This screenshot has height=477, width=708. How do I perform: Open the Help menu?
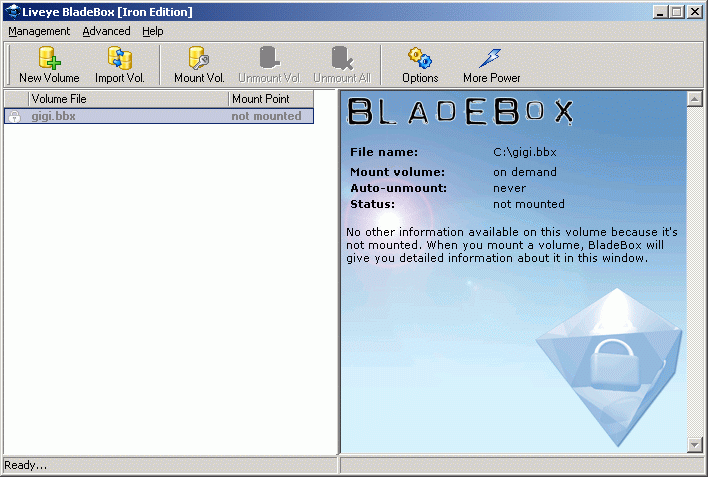pyautogui.click(x=152, y=32)
